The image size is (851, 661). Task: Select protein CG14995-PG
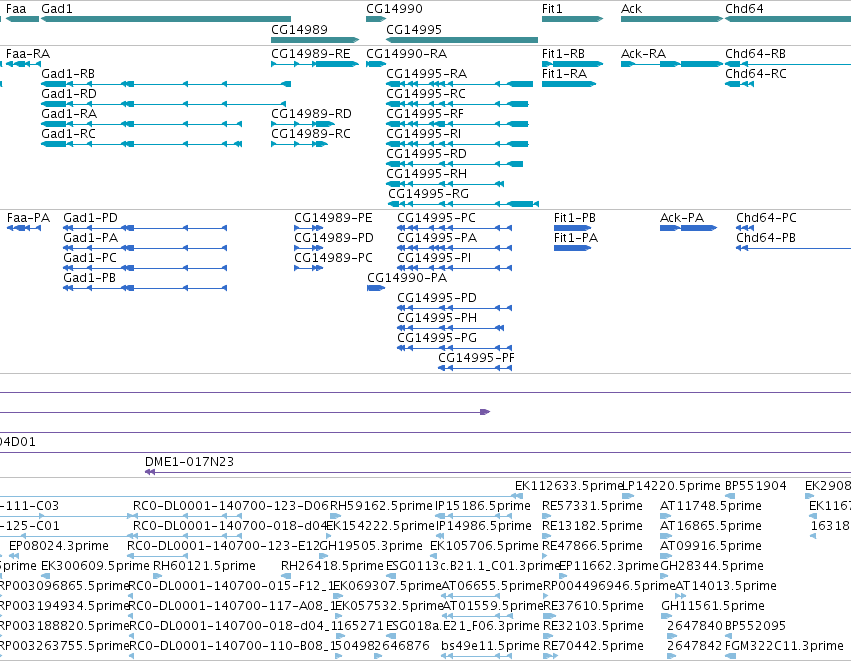click(455, 348)
